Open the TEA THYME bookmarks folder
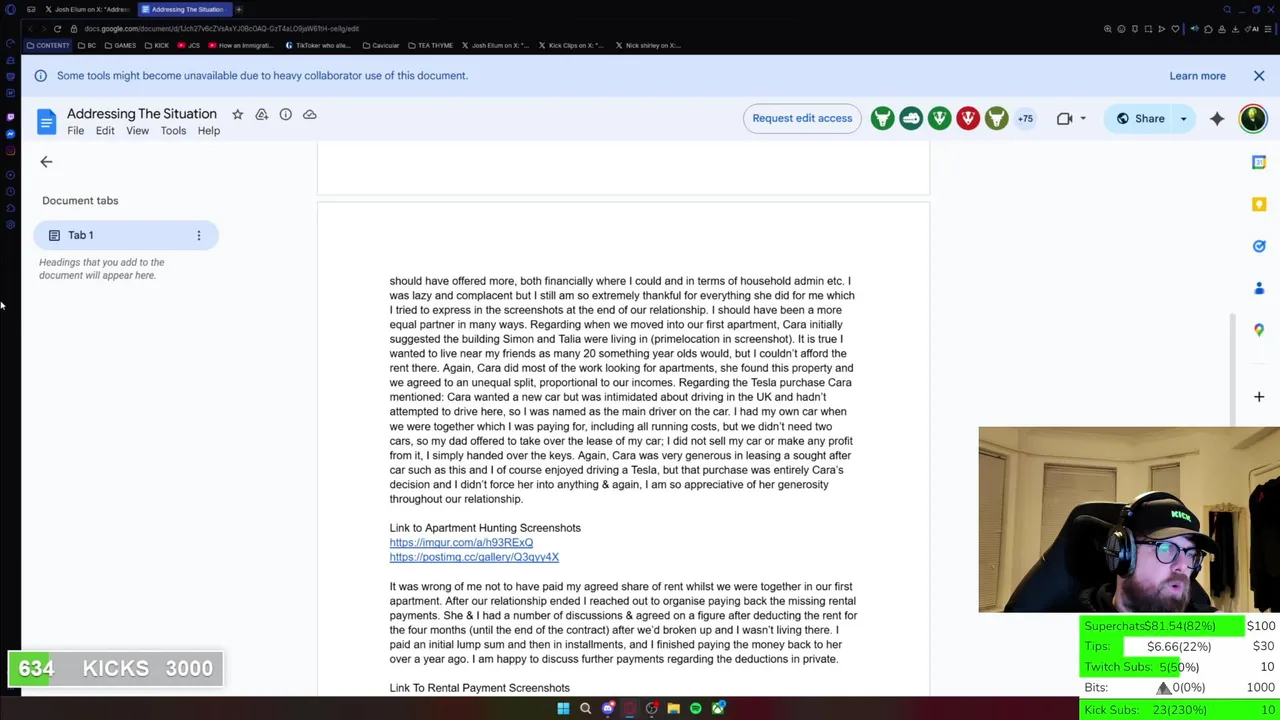This screenshot has width=1280, height=720. coord(430,45)
